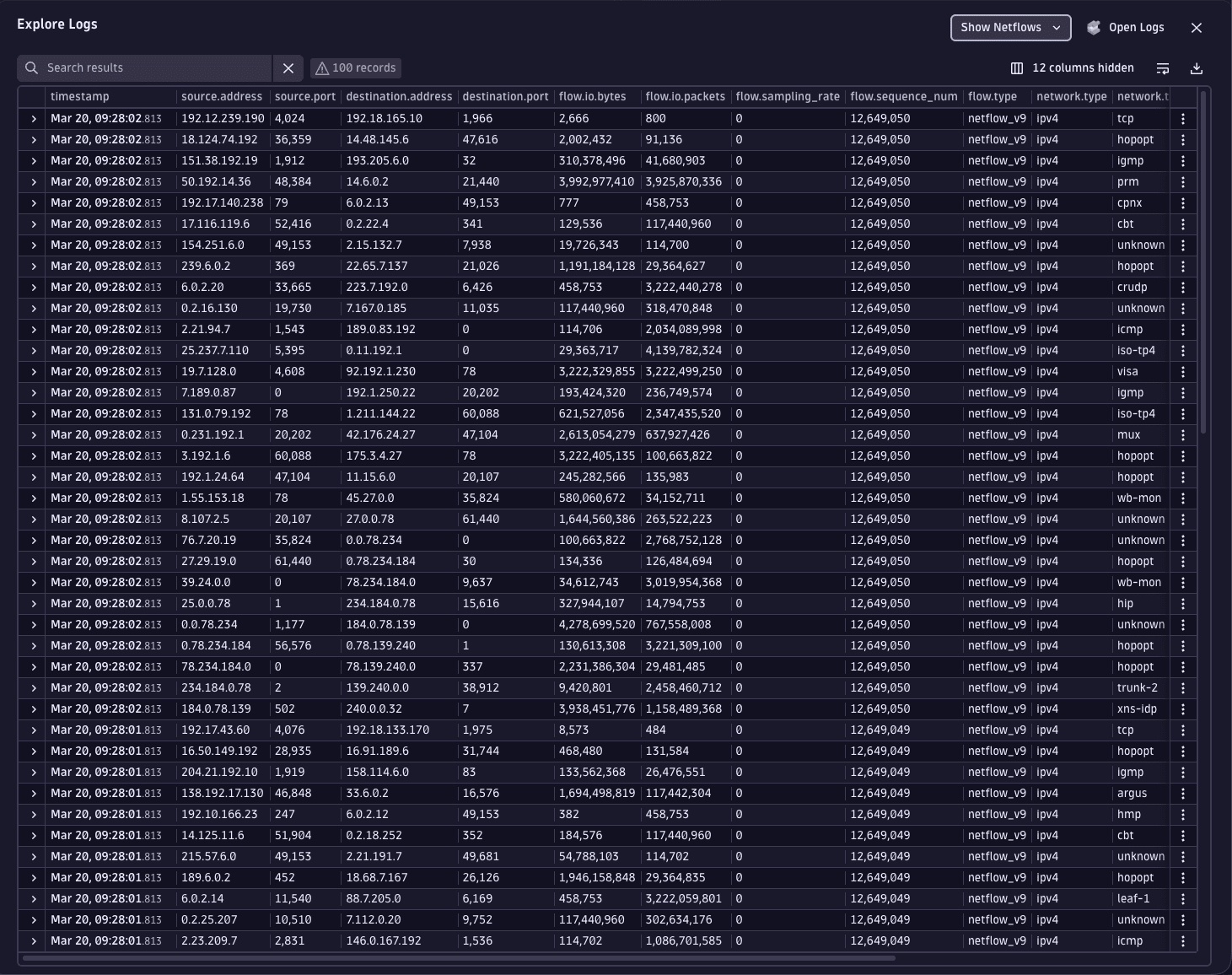Image resolution: width=1232 pixels, height=975 pixels.
Task: Select the flow.io.bytes column header
Action: [x=592, y=96]
